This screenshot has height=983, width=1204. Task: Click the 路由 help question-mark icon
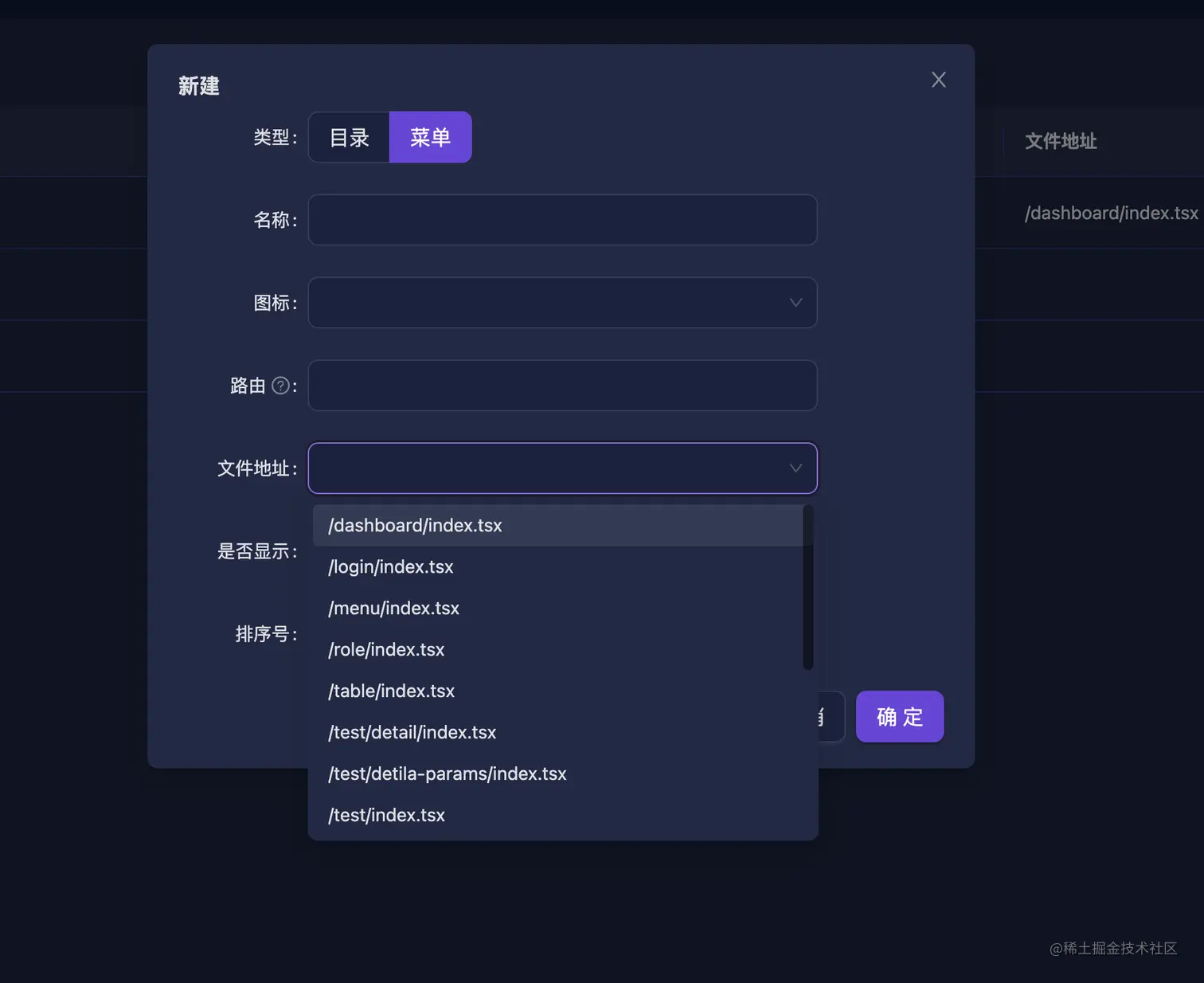tap(280, 386)
